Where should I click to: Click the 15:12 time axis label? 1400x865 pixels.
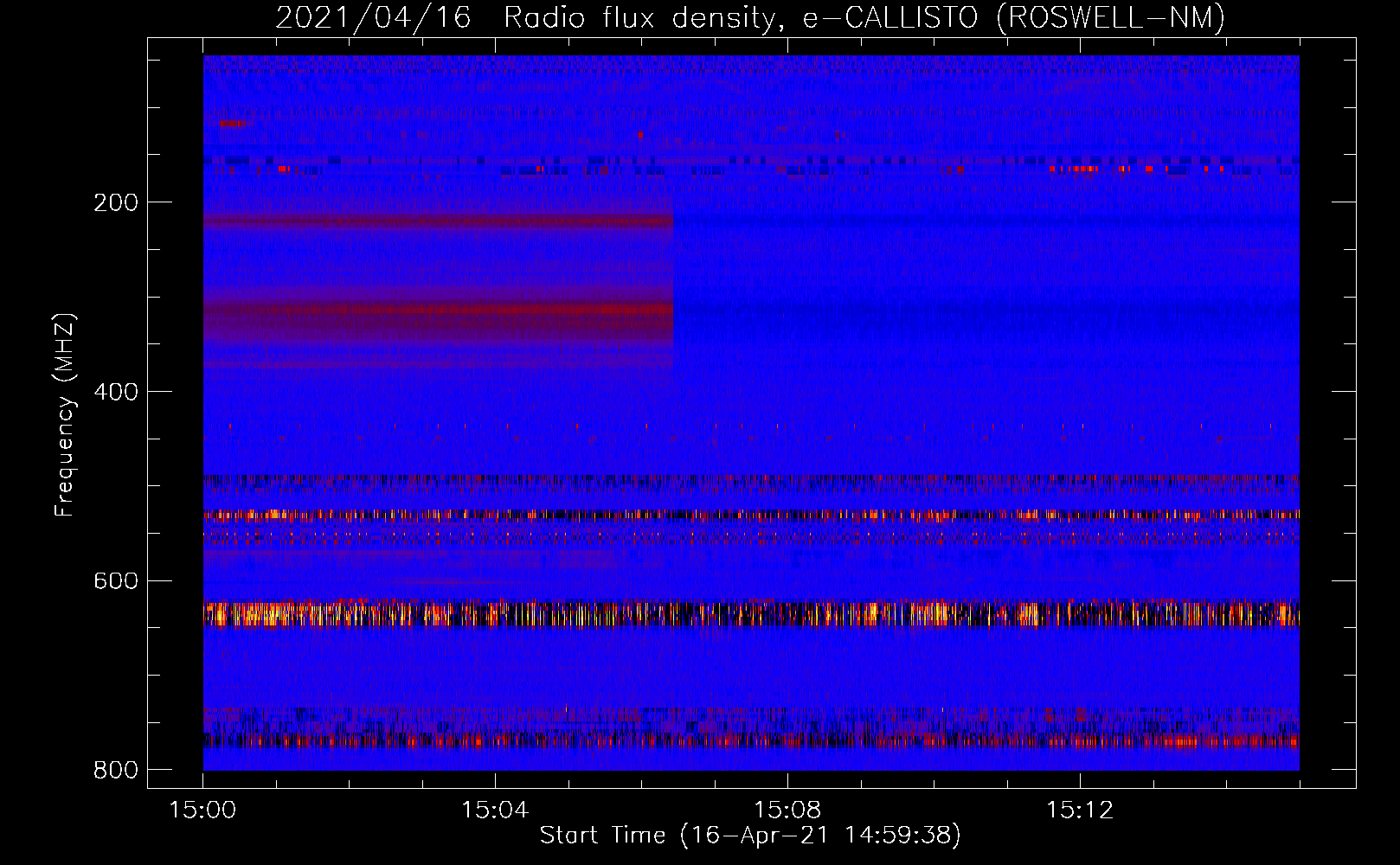coord(1079,811)
